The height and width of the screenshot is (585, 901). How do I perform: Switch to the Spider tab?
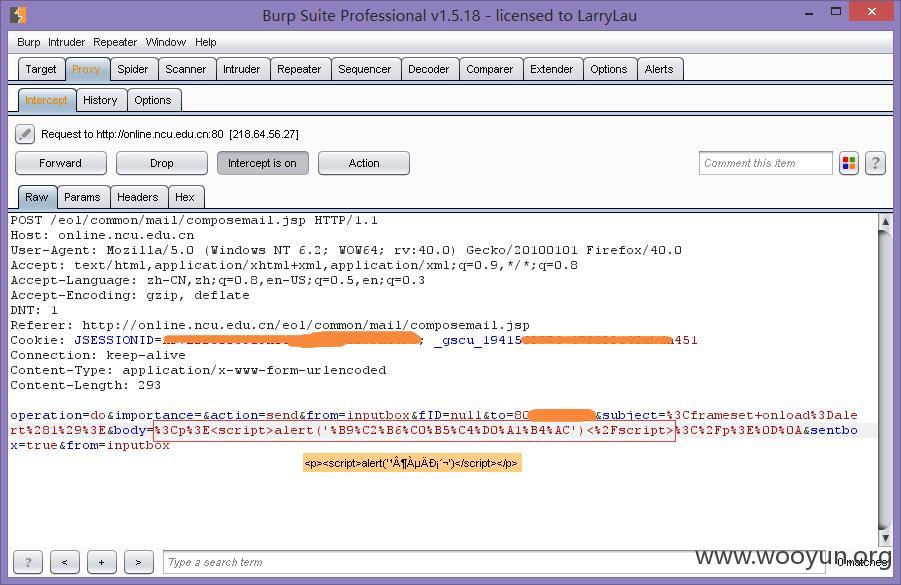(133, 69)
